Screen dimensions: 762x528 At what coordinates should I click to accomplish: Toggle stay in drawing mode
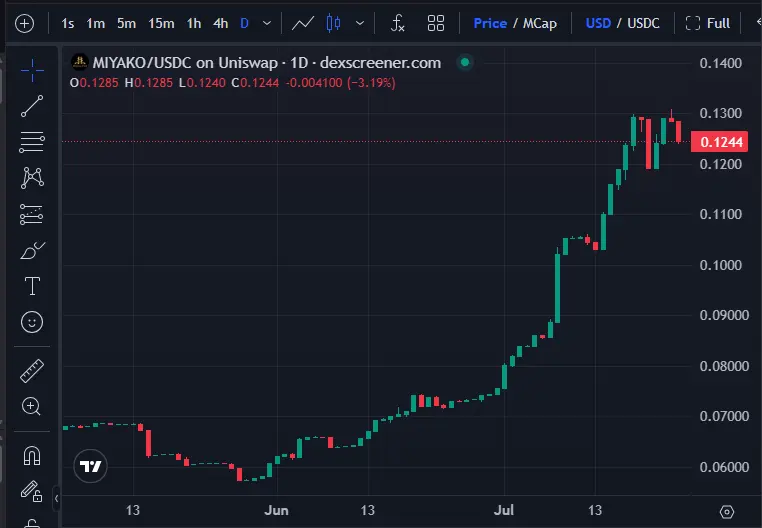pyautogui.click(x=32, y=492)
